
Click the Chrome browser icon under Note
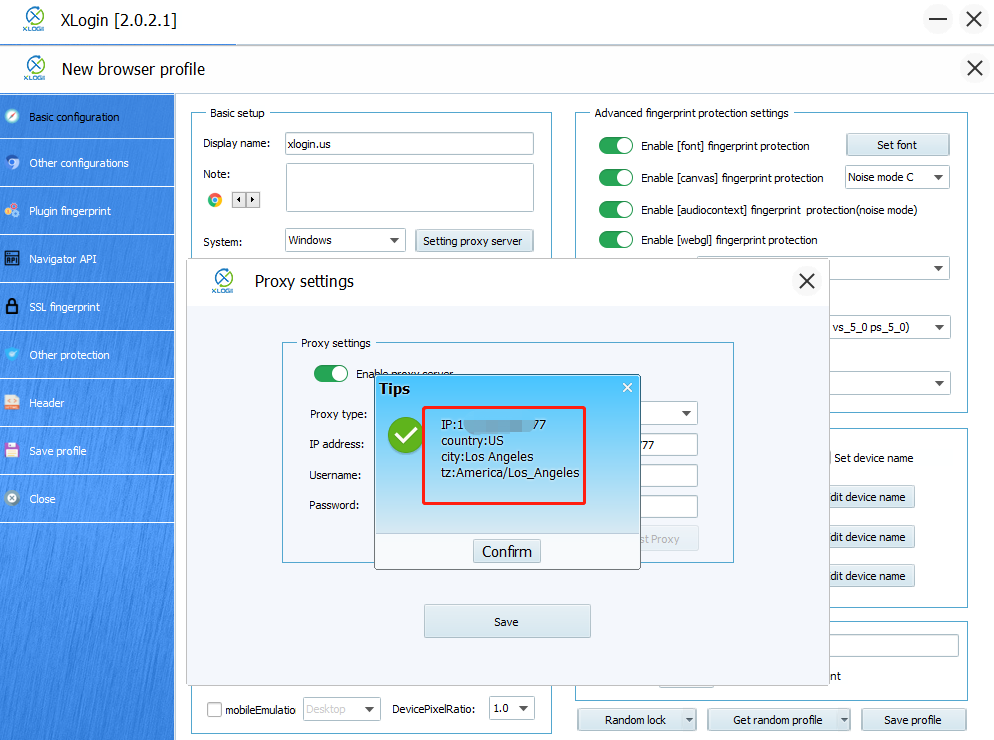[x=215, y=200]
